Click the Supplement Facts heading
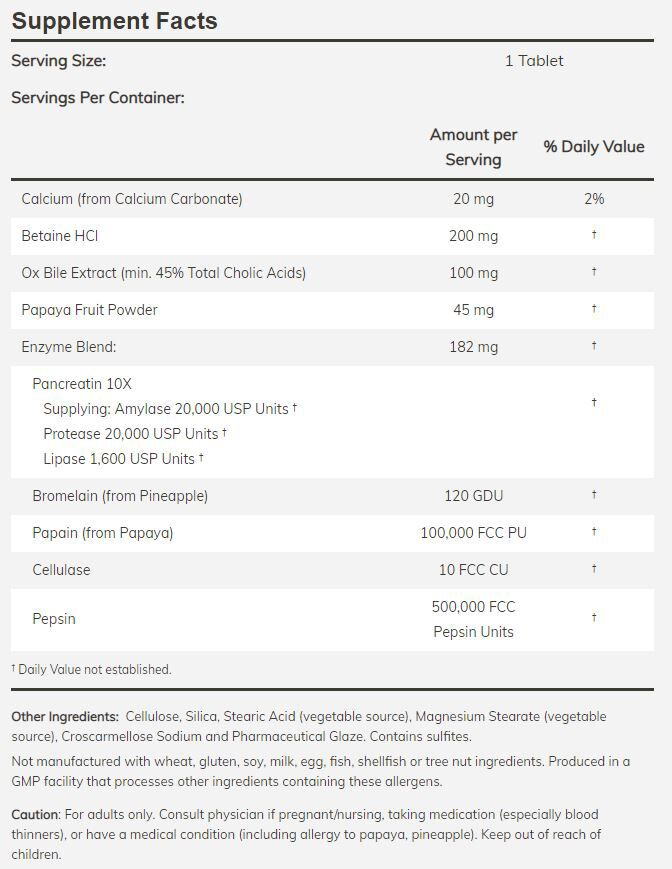The image size is (672, 869). 114,21
